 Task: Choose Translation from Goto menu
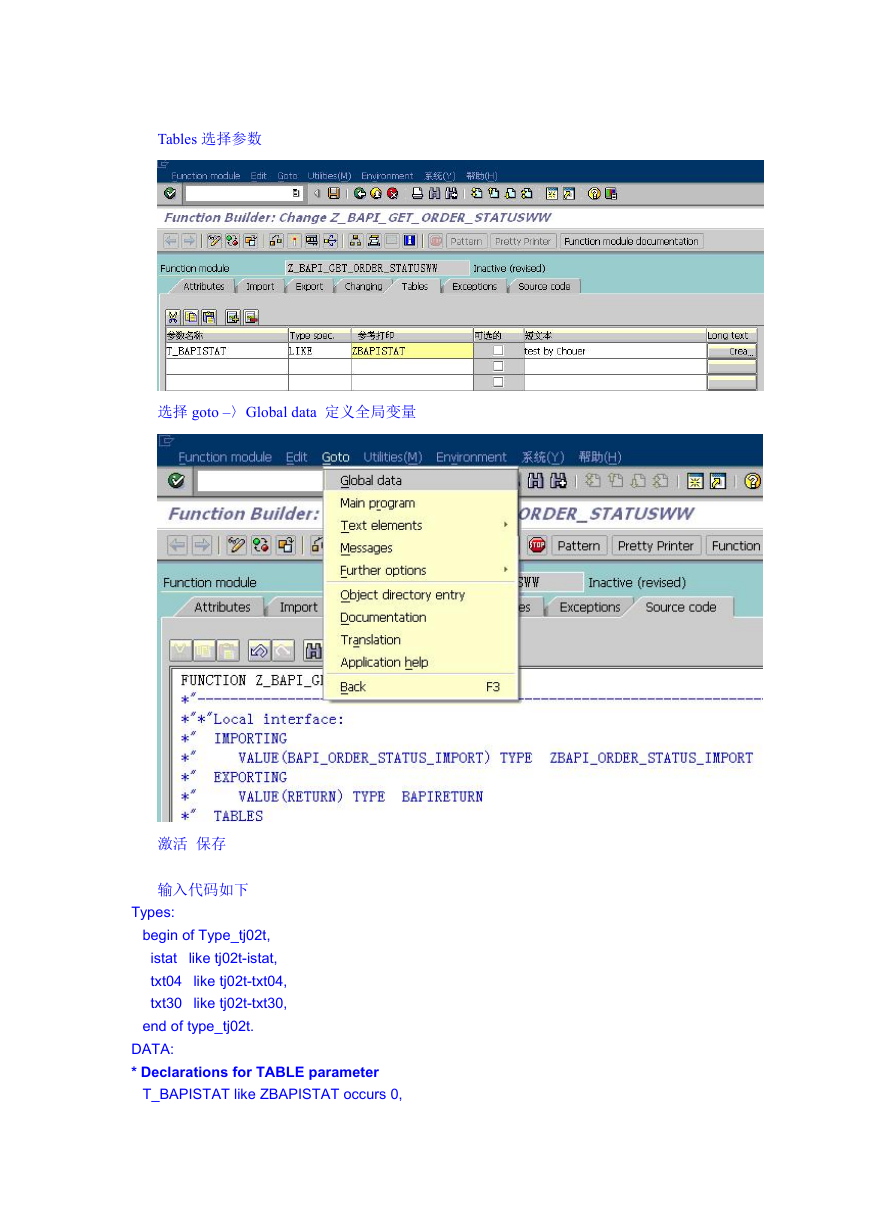(x=421, y=640)
